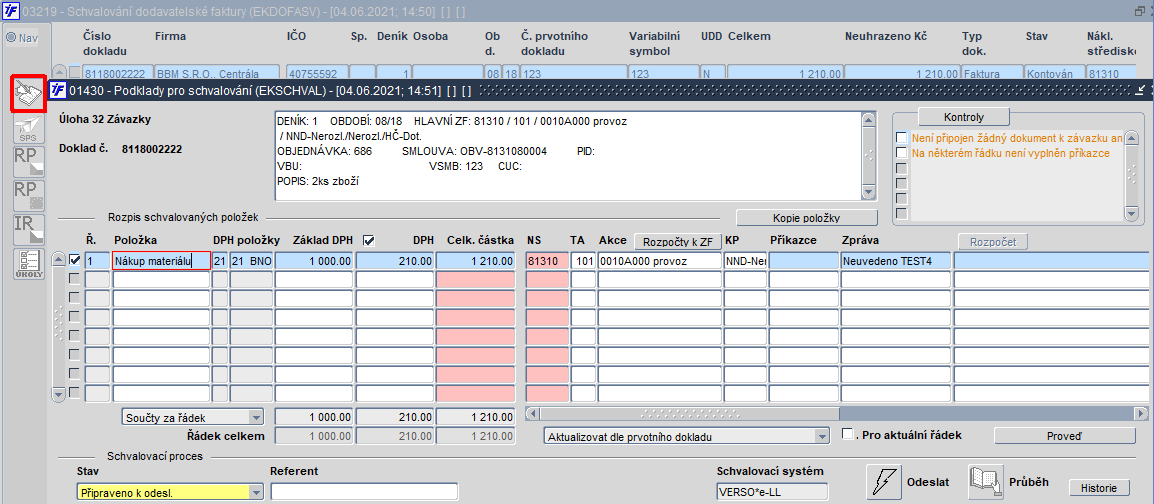Click the Schvalovací systém field VERSO*e-LL
This screenshot has width=1154, height=504.
pos(771,491)
